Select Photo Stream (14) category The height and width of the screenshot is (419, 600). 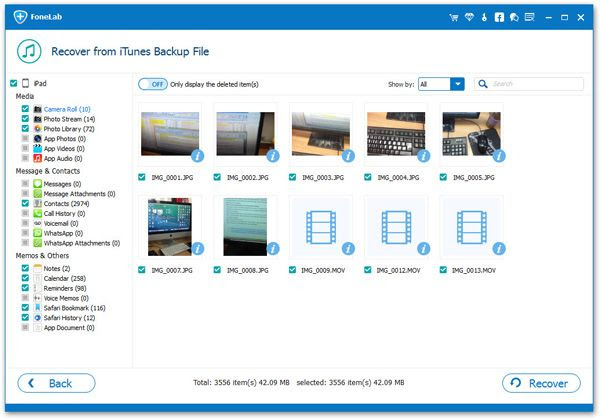pyautogui.click(x=69, y=119)
